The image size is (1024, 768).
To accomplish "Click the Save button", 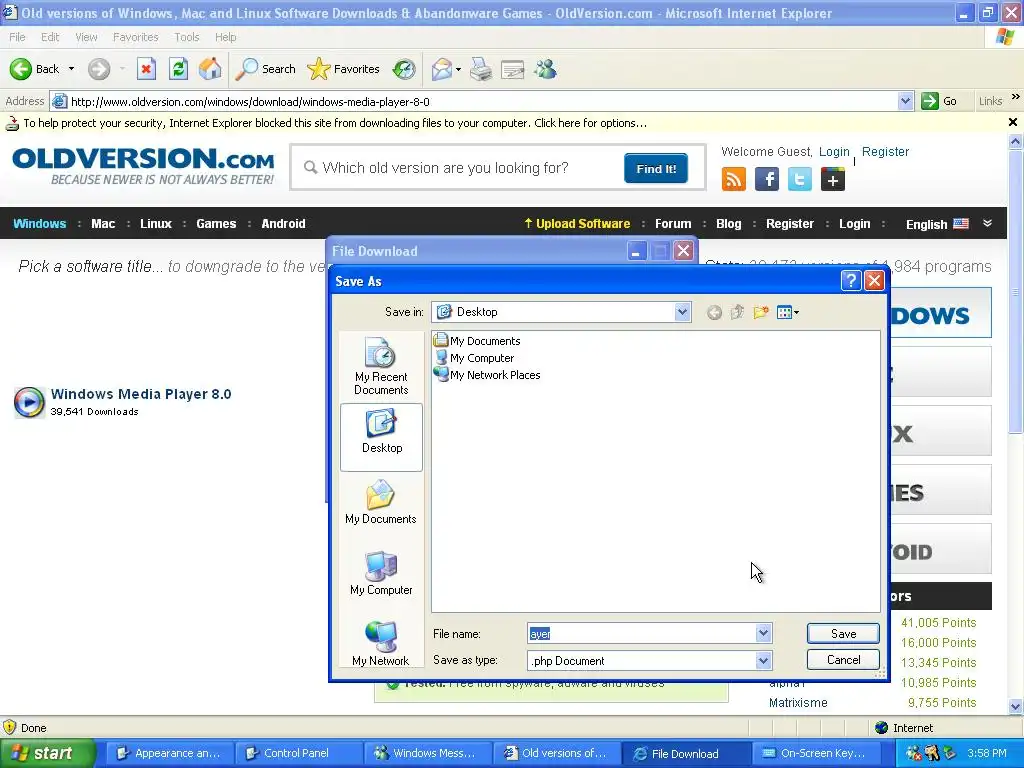I will coord(843,633).
